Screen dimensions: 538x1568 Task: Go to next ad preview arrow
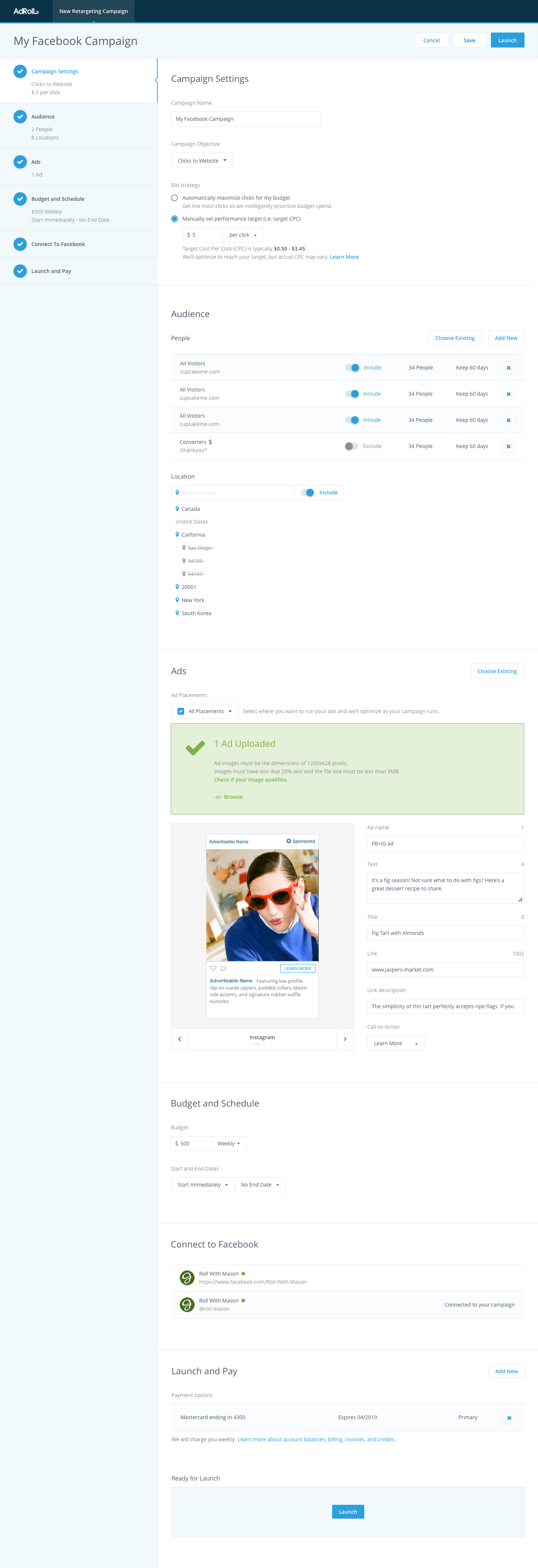tap(345, 1039)
